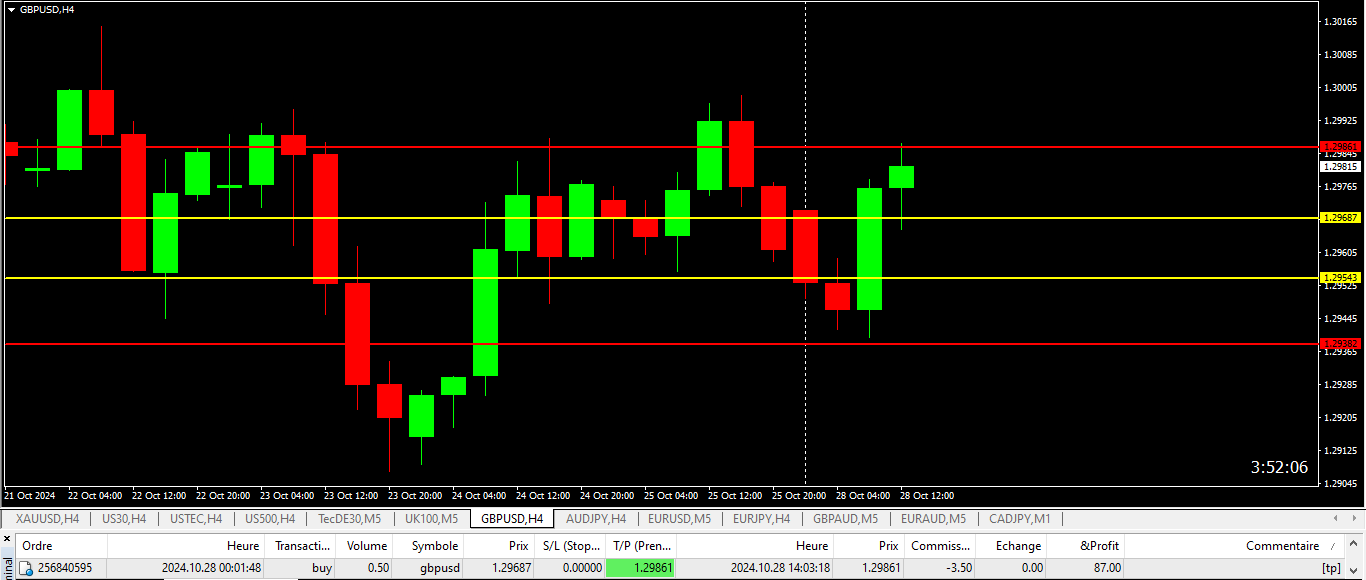Sort by the S/L column header

pos(570,546)
